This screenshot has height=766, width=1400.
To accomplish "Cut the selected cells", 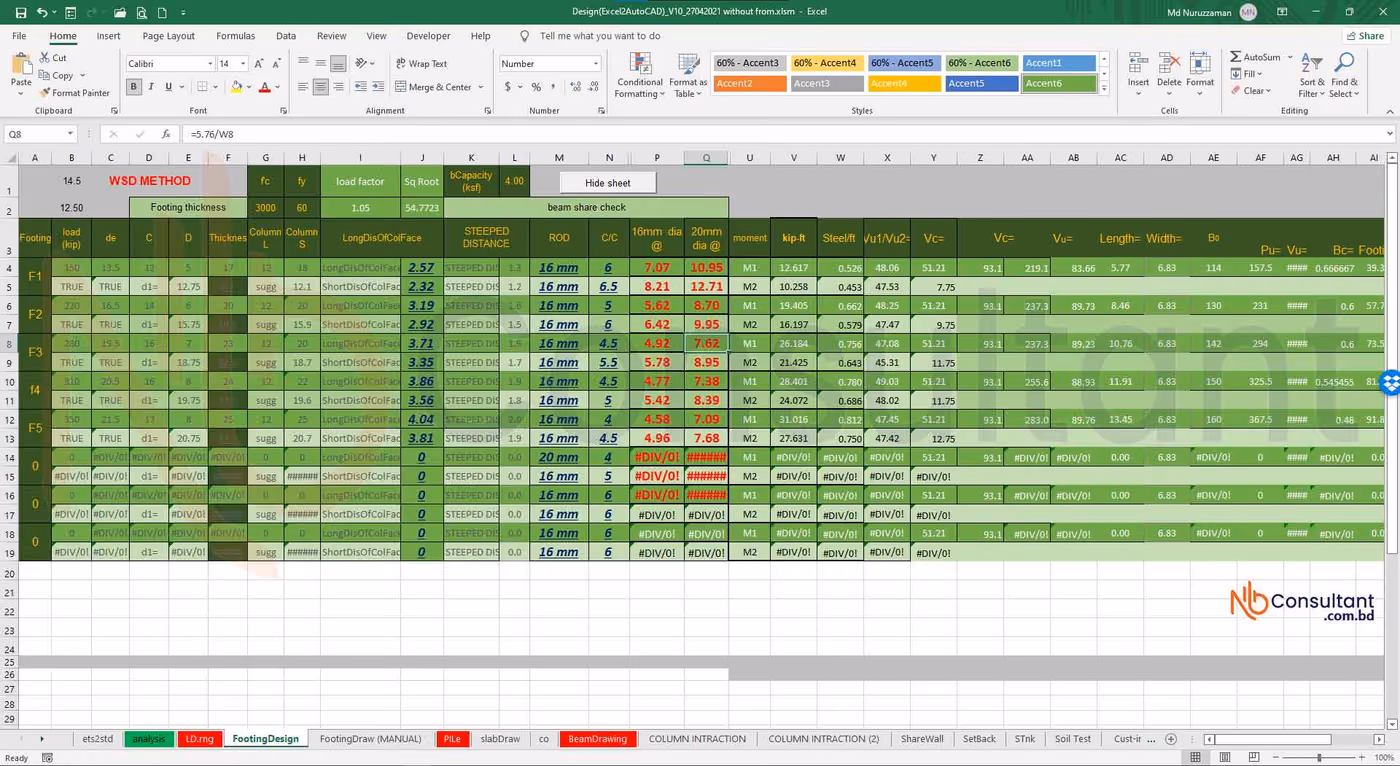I will click(x=54, y=58).
